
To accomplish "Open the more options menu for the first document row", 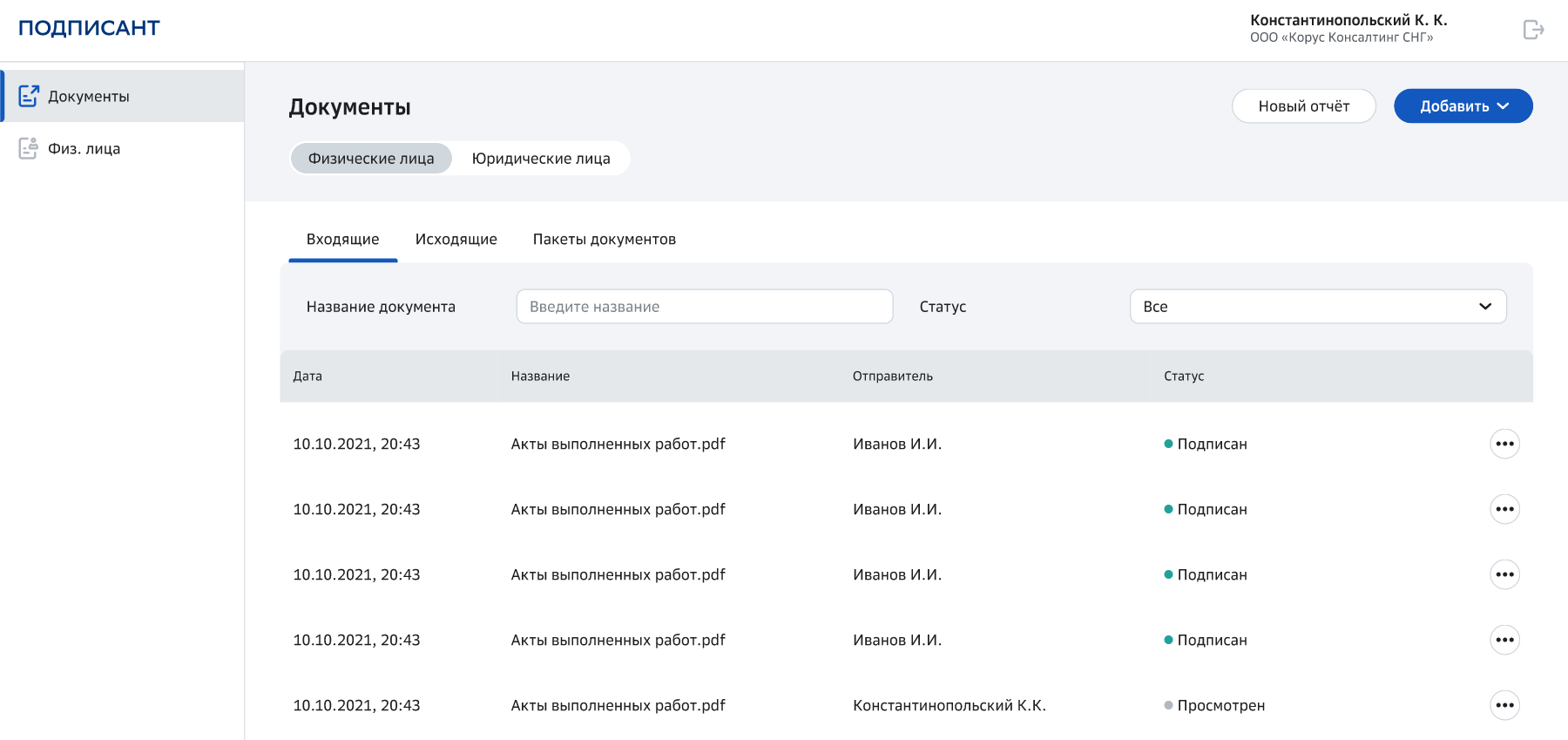I will [1504, 444].
